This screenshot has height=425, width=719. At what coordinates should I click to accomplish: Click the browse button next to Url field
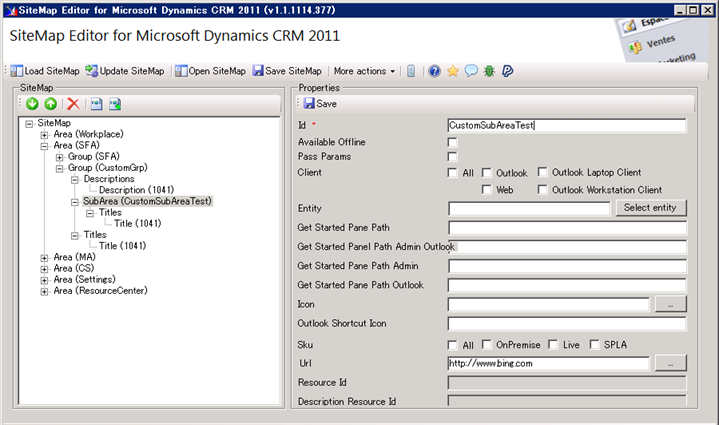(670, 363)
